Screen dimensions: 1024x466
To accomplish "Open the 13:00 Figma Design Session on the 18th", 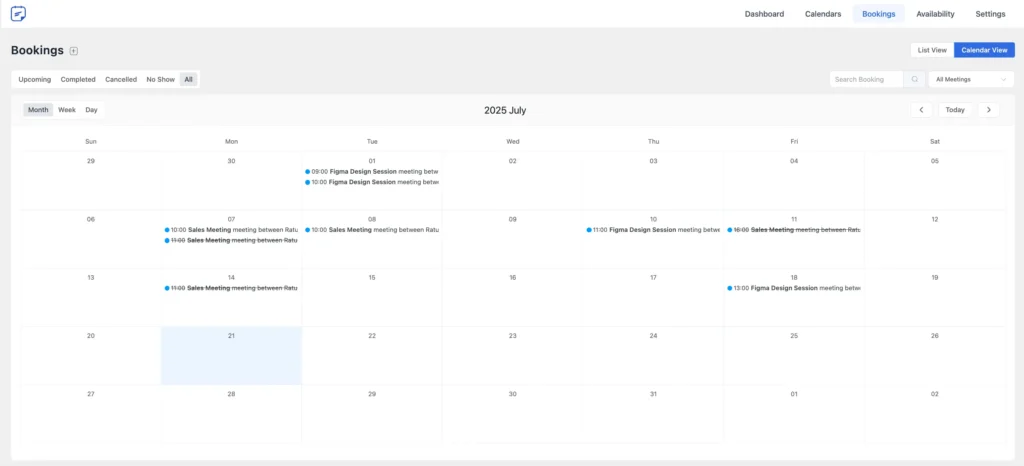I will coord(794,288).
